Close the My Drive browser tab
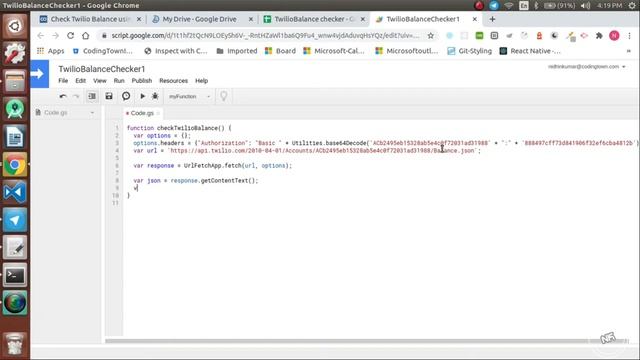The image size is (640, 360). click(x=251, y=19)
